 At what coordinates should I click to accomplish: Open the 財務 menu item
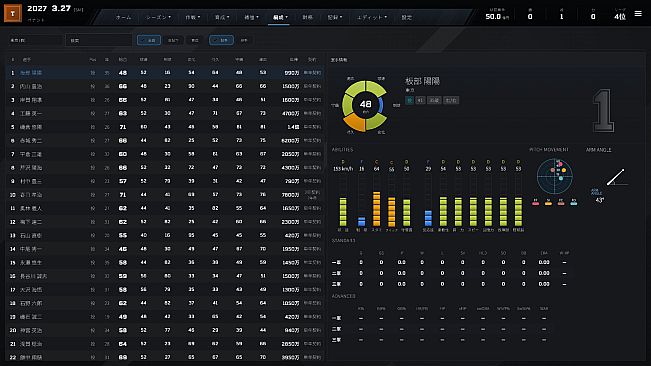point(308,17)
